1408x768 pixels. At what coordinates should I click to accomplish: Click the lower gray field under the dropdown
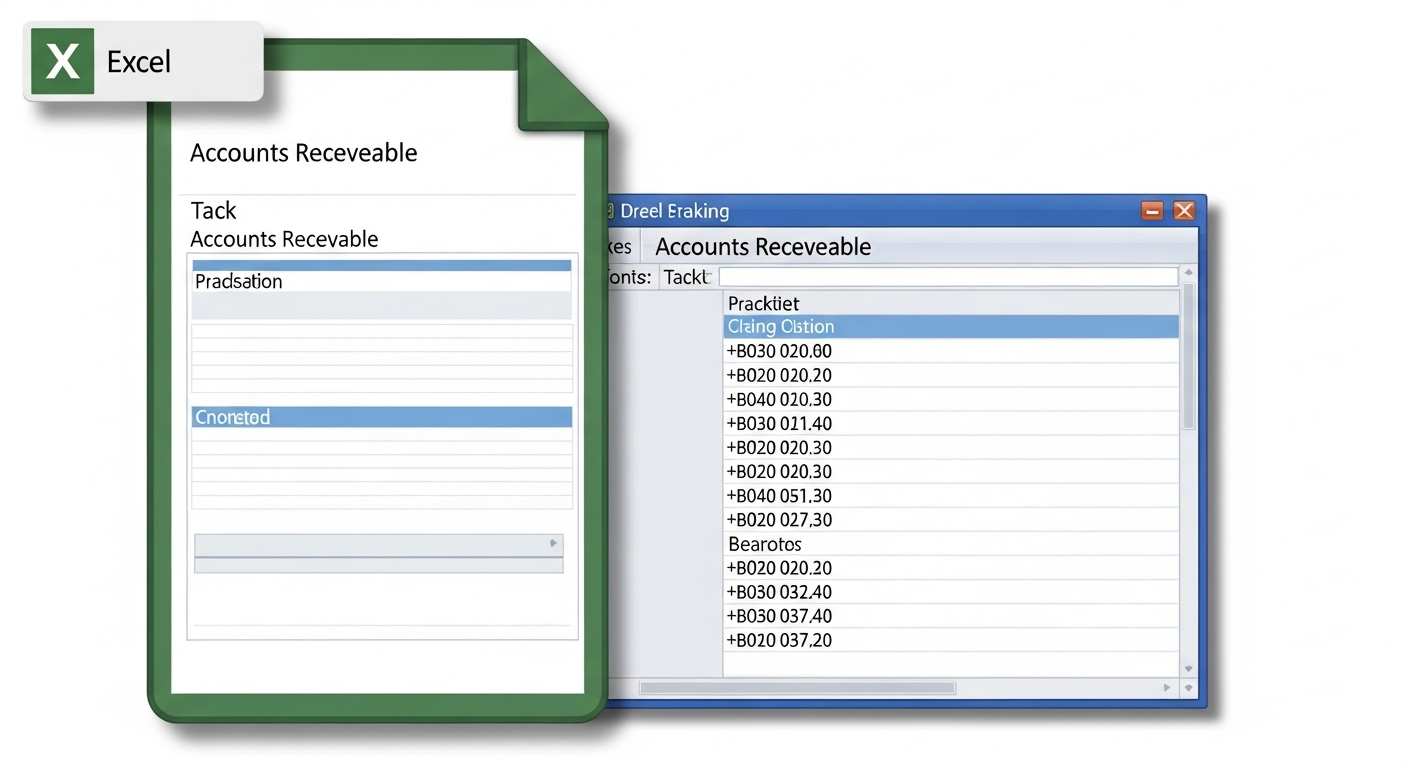click(378, 565)
